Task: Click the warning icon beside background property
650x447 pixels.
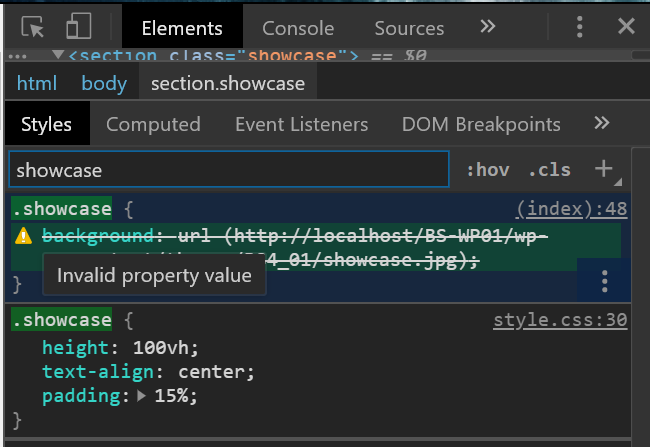Action: pos(24,236)
